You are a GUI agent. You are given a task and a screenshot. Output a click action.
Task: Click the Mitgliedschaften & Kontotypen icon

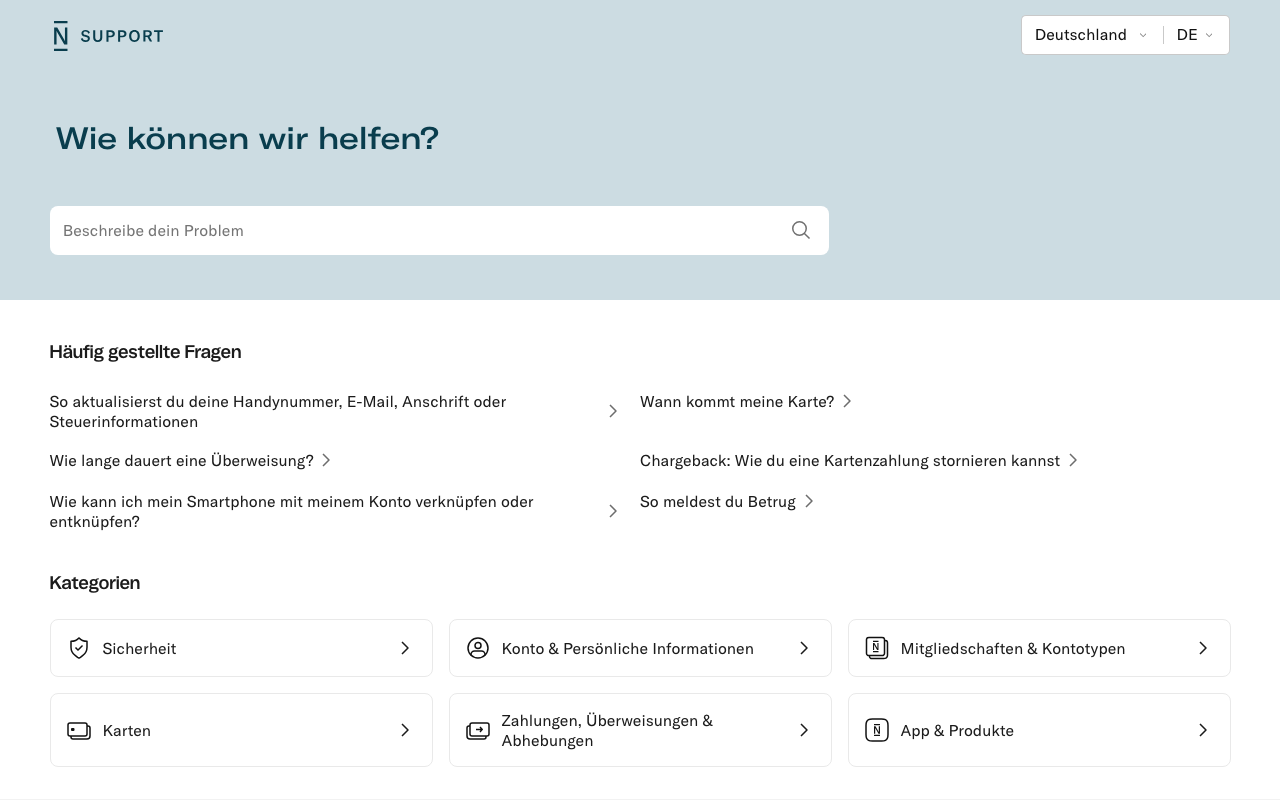[877, 648]
